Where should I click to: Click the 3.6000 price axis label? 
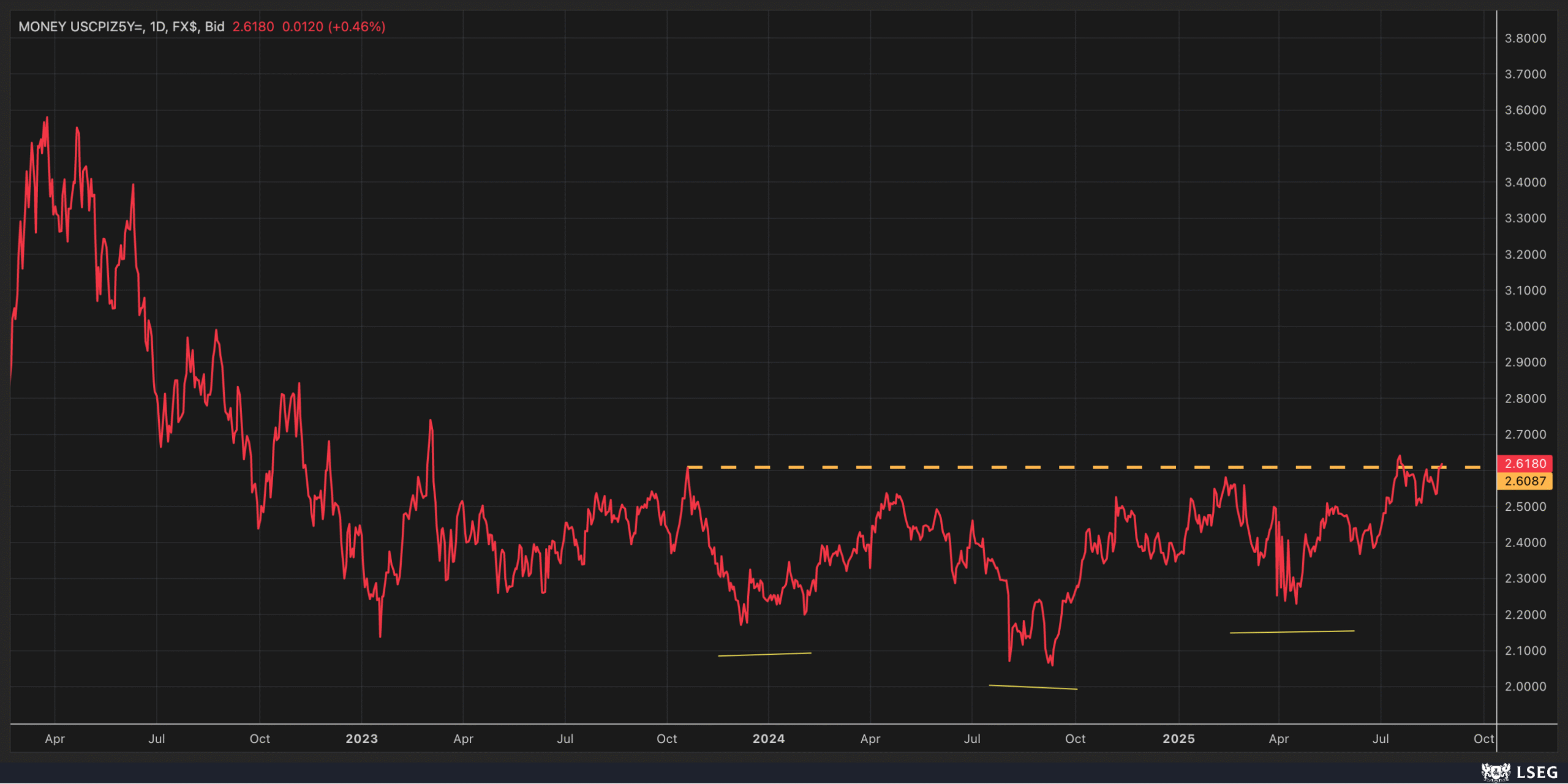pyautogui.click(x=1525, y=110)
